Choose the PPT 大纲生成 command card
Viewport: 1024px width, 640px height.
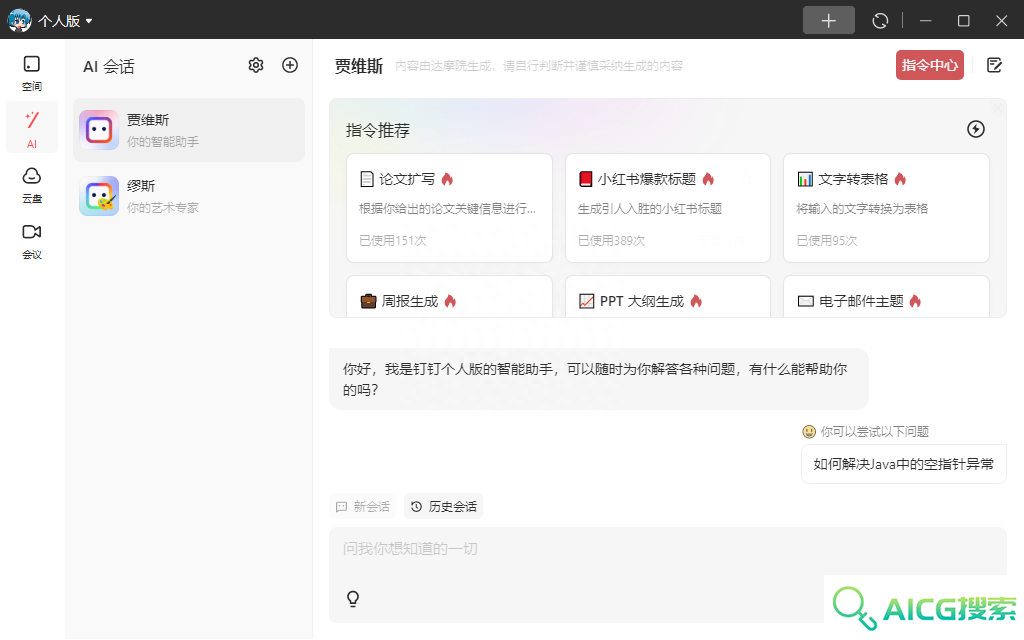pos(667,297)
